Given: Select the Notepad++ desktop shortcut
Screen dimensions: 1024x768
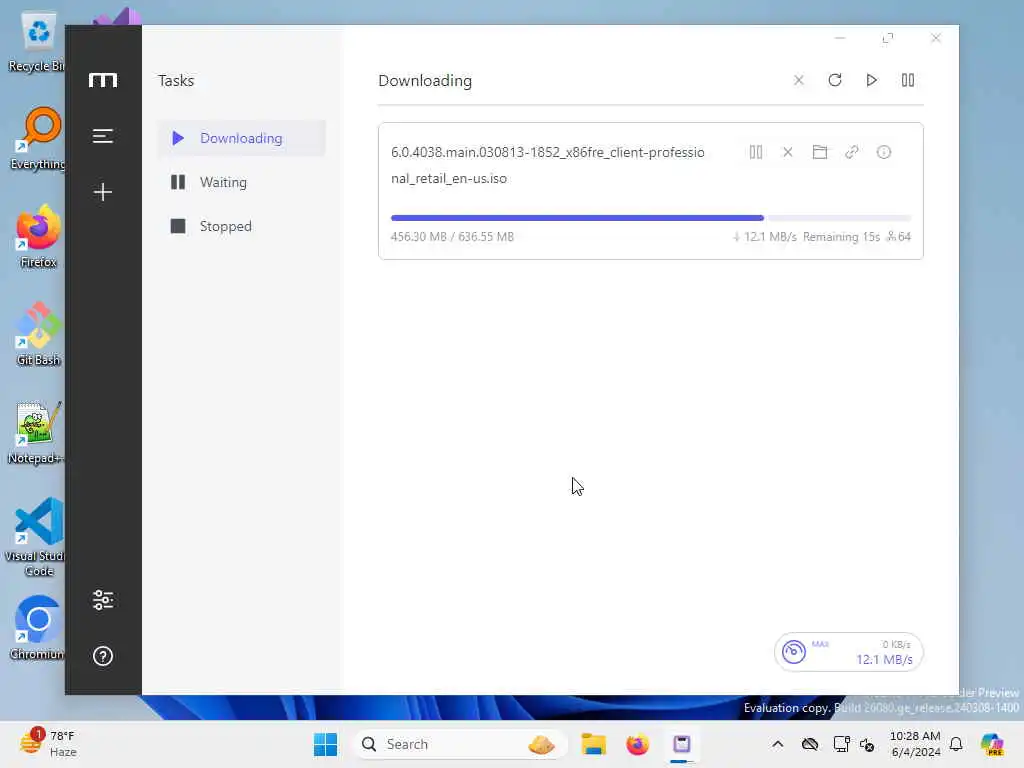Looking at the screenshot, I should click(36, 433).
